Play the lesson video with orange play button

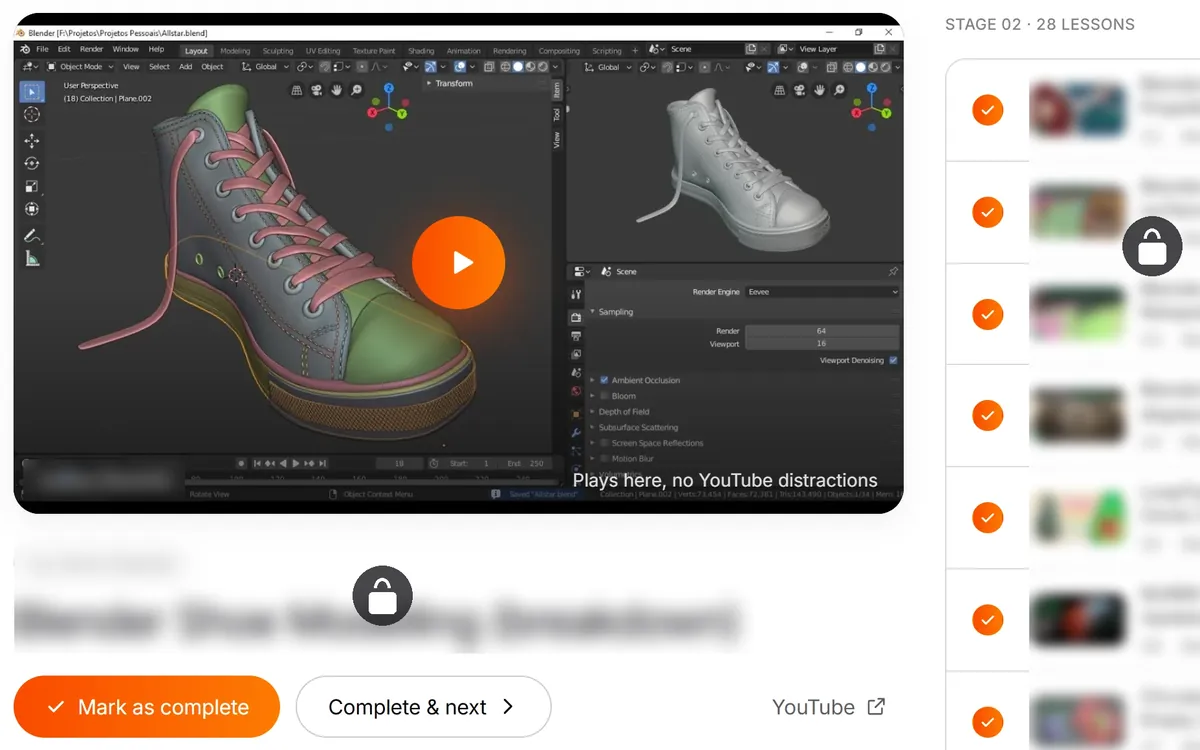(458, 262)
